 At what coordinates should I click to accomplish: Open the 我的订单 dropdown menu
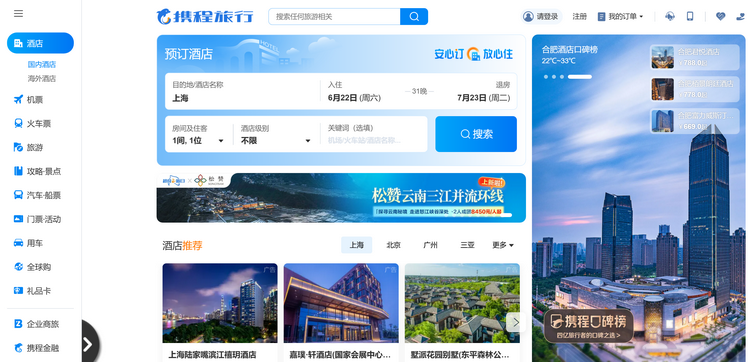(x=620, y=17)
